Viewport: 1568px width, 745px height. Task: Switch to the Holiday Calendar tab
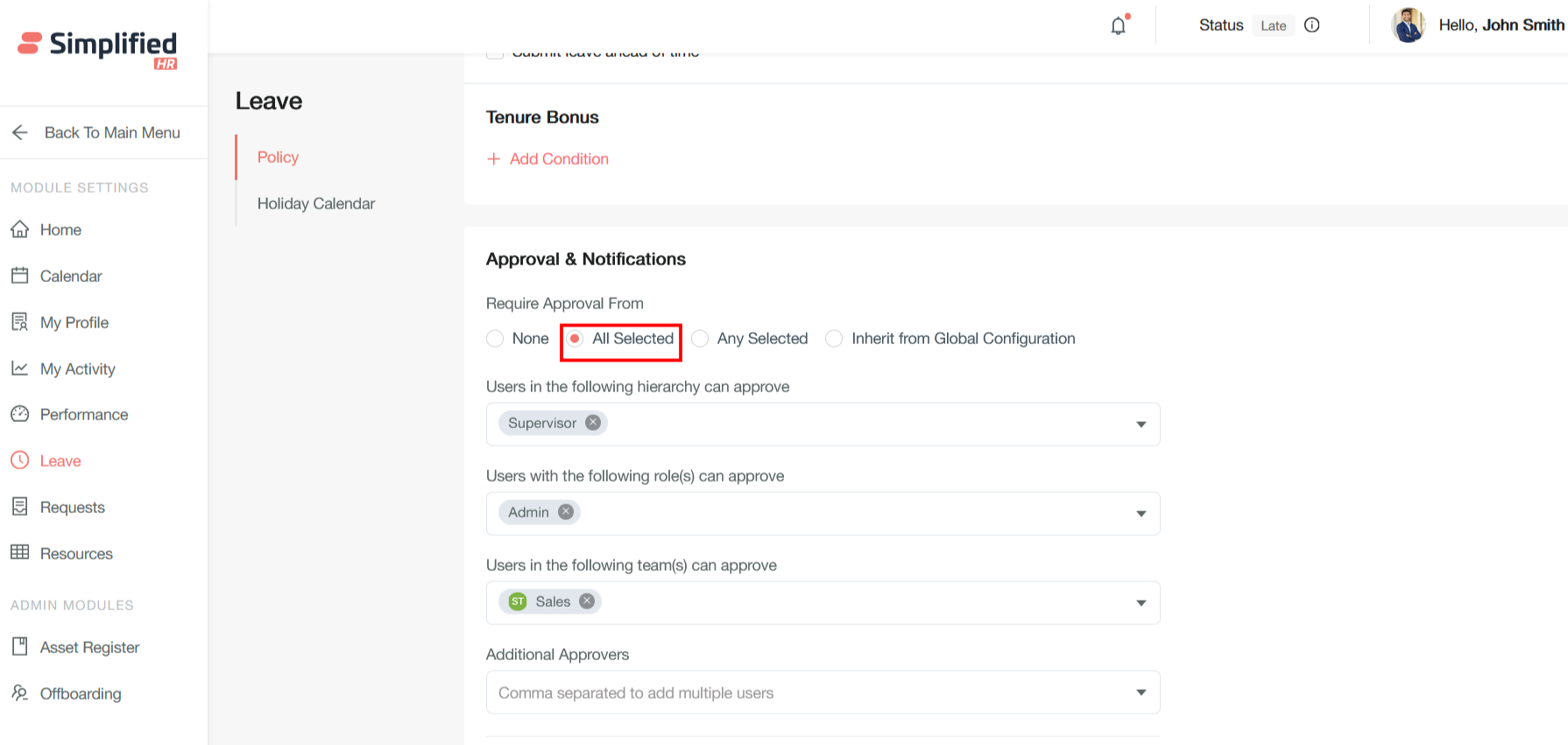coord(315,203)
